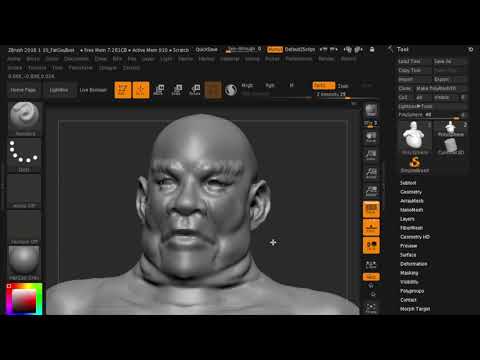Open the Brush menu

point(33,59)
